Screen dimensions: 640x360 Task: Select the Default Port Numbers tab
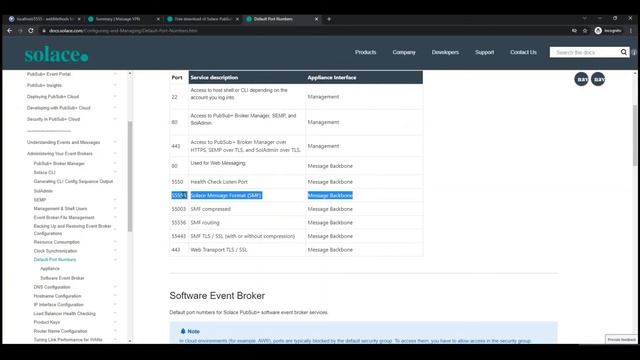coord(282,19)
